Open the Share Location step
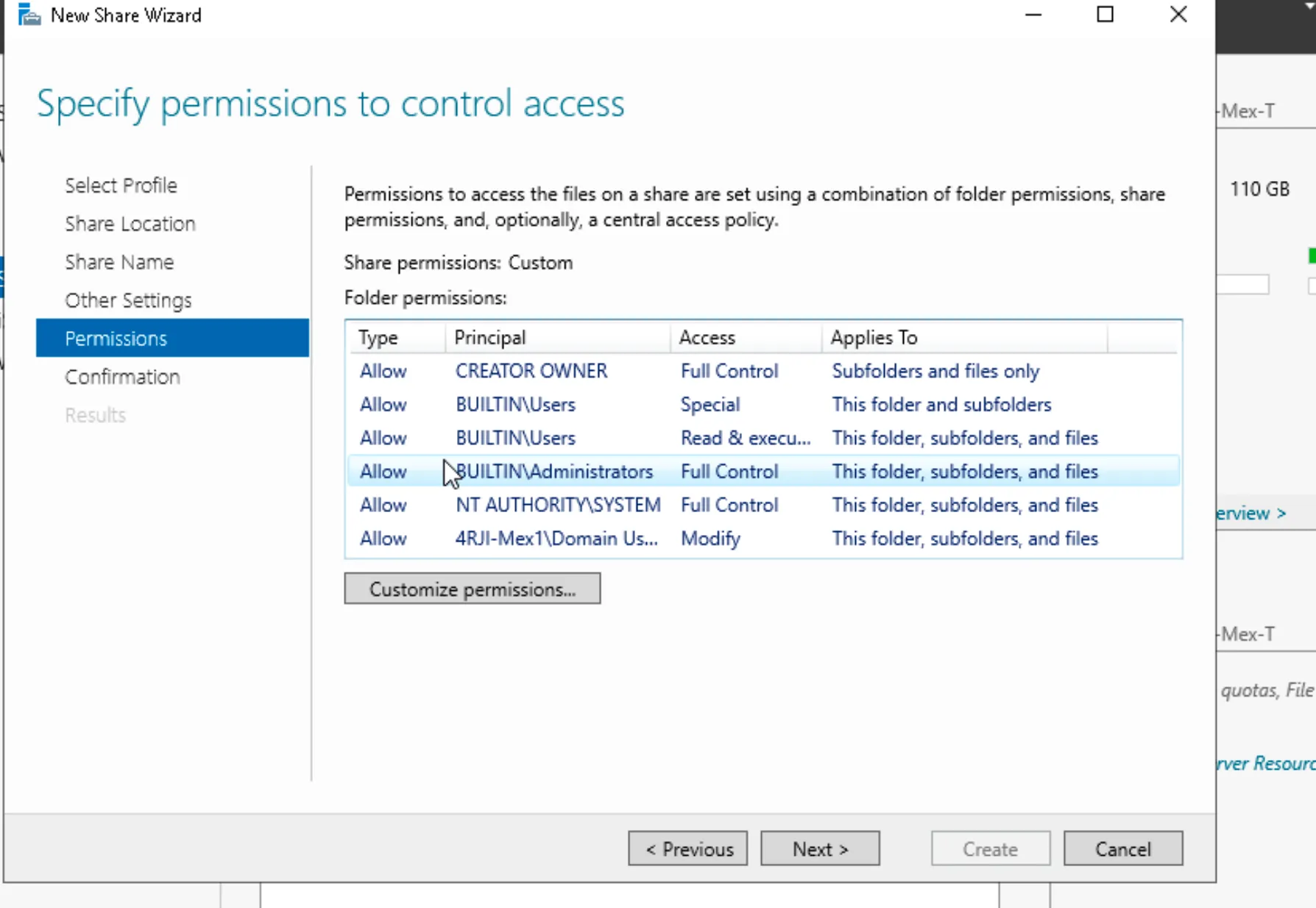 [130, 223]
